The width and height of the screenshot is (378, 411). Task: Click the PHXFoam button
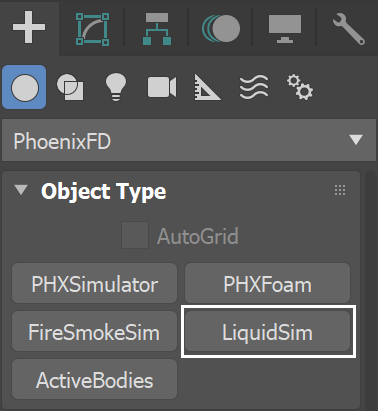(267, 283)
